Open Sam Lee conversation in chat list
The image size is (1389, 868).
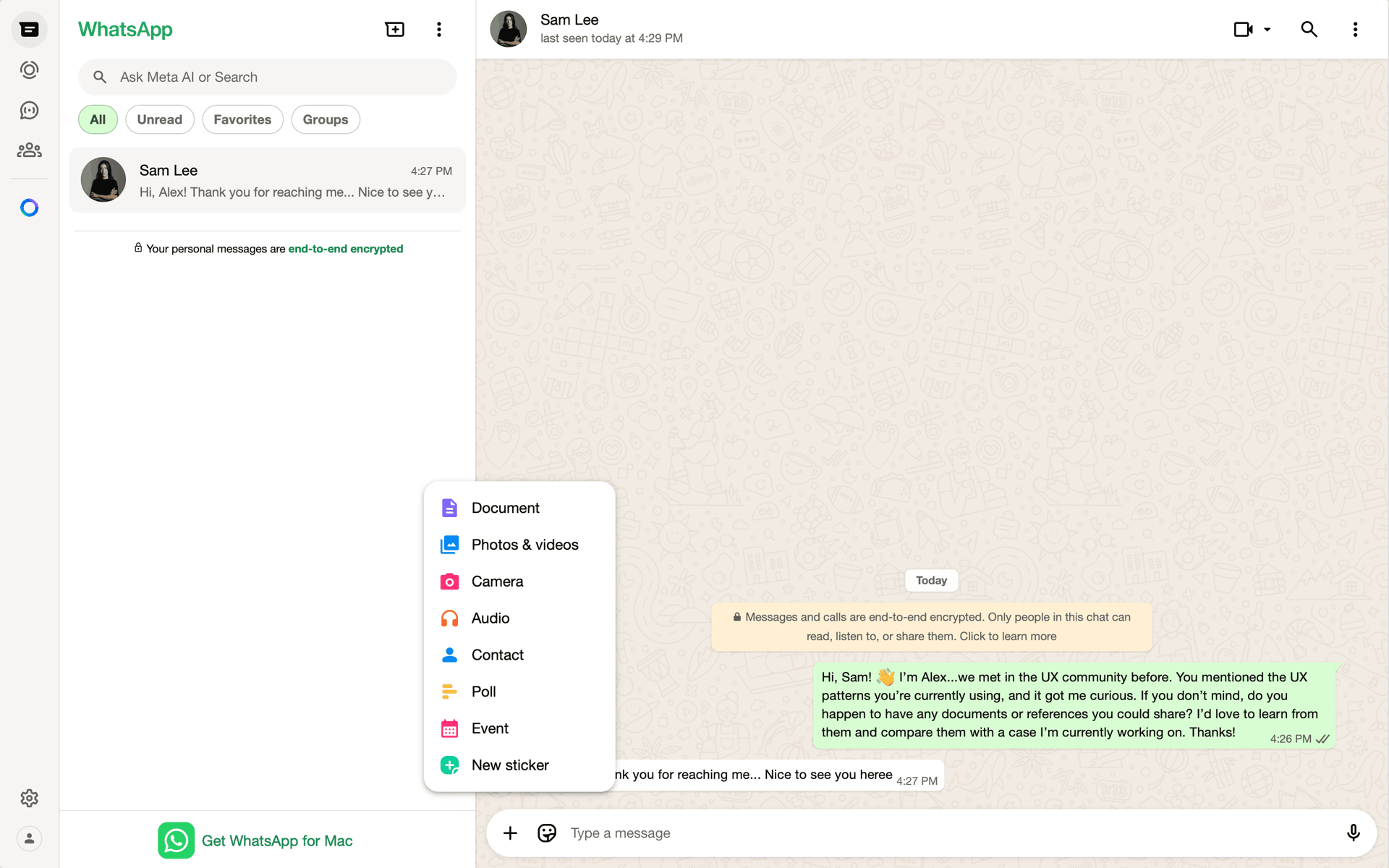[x=267, y=180]
